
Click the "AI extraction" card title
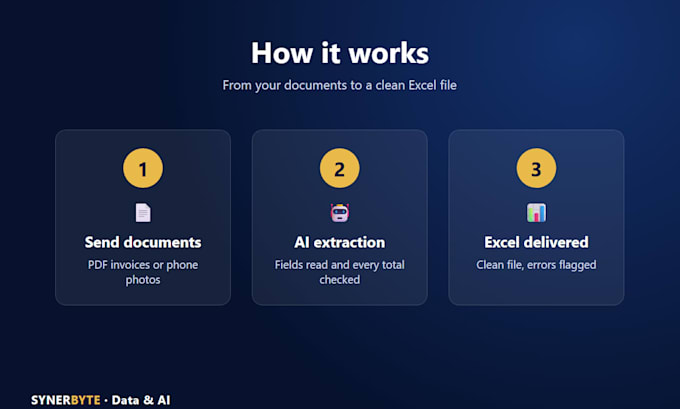340,242
